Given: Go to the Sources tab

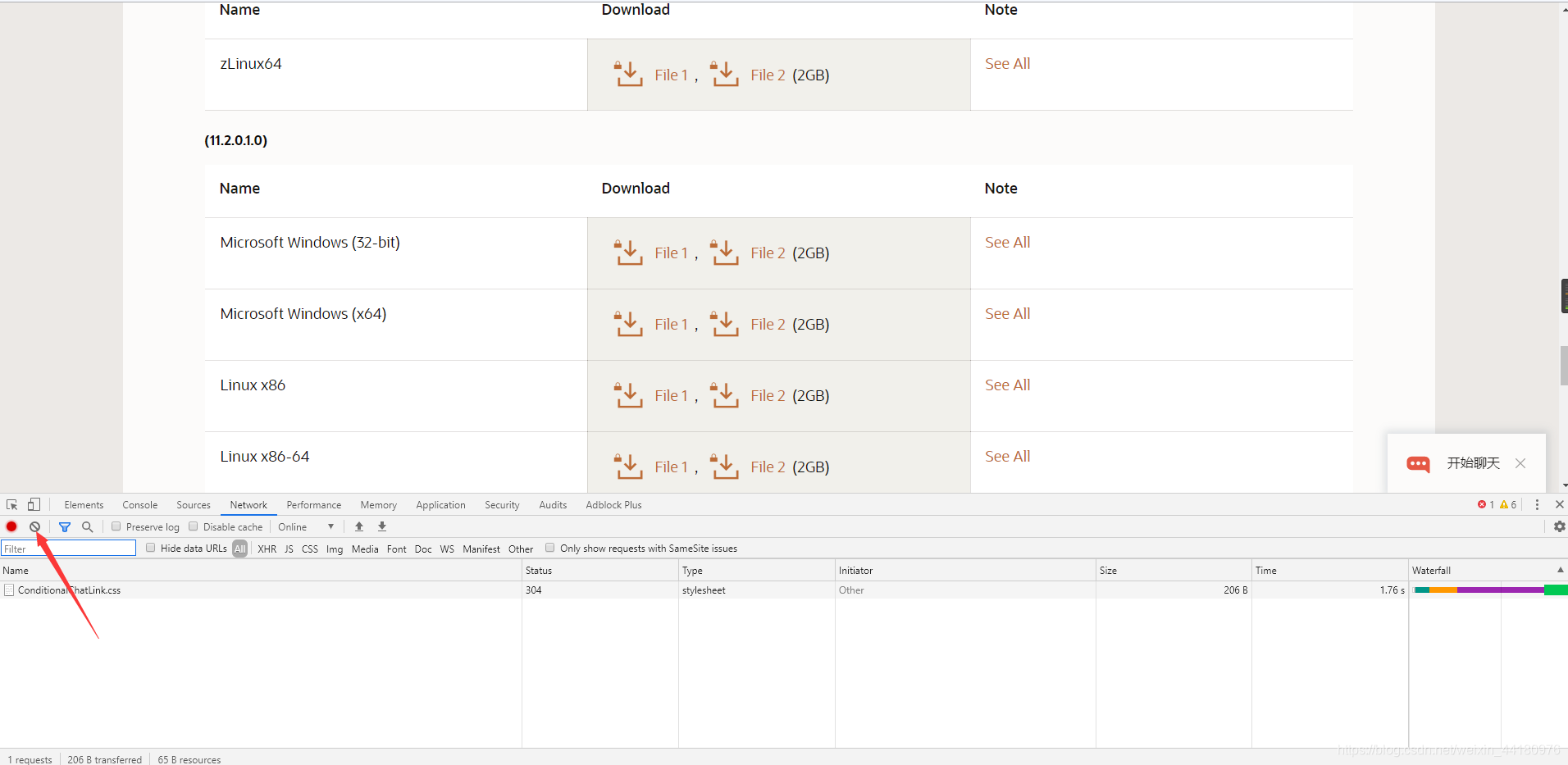Looking at the screenshot, I should (194, 505).
